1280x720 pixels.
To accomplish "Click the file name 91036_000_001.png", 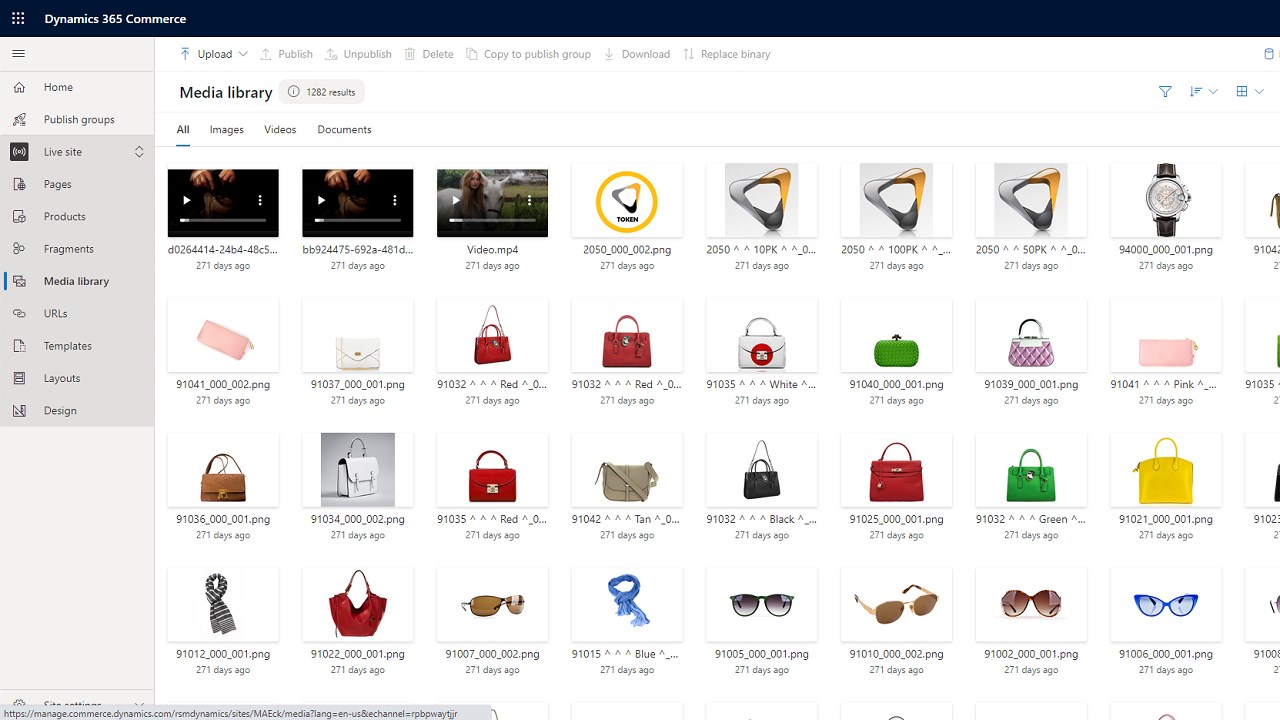I will pos(223,519).
